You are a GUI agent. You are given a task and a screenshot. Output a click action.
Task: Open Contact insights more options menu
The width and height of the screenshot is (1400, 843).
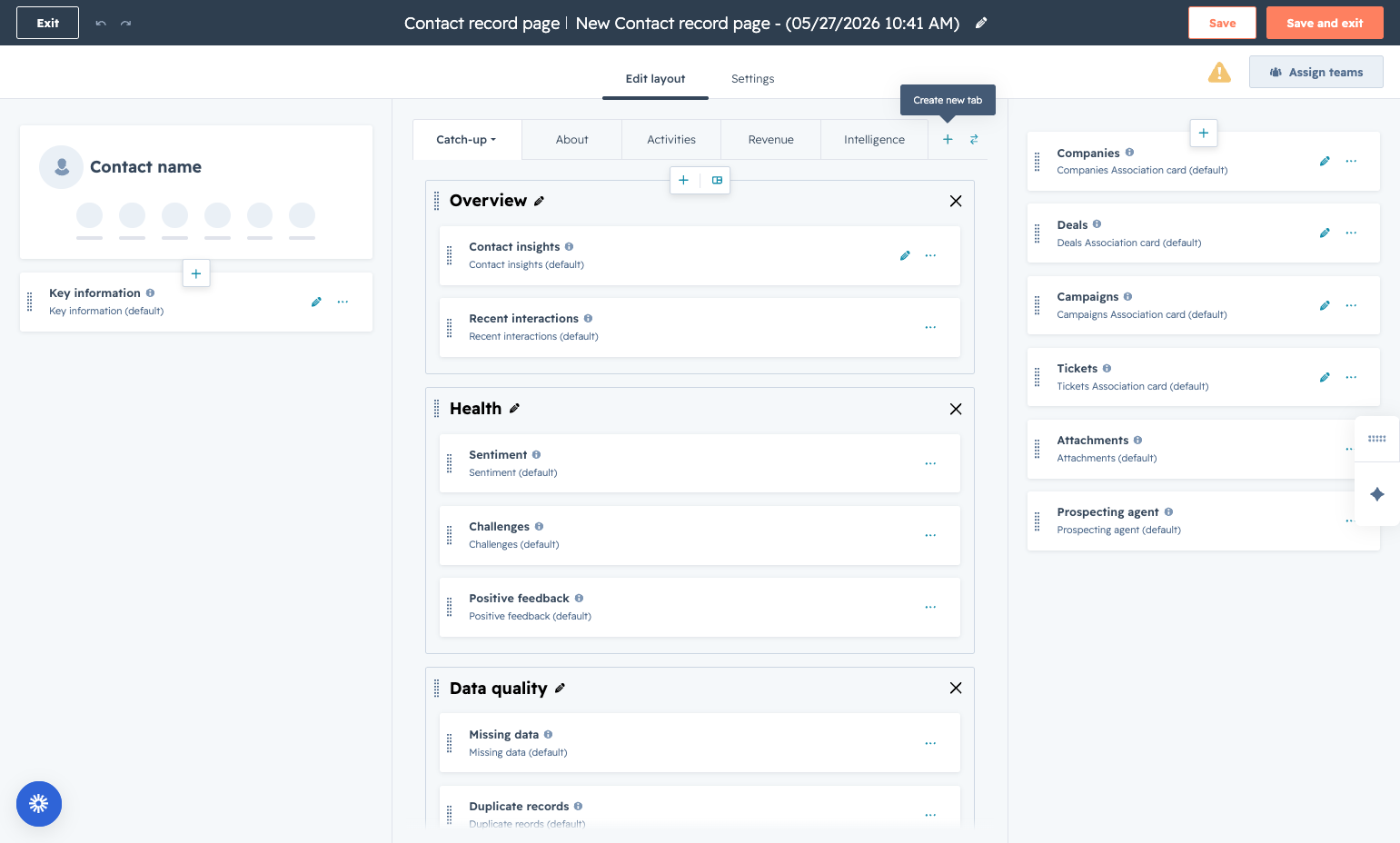point(930,255)
